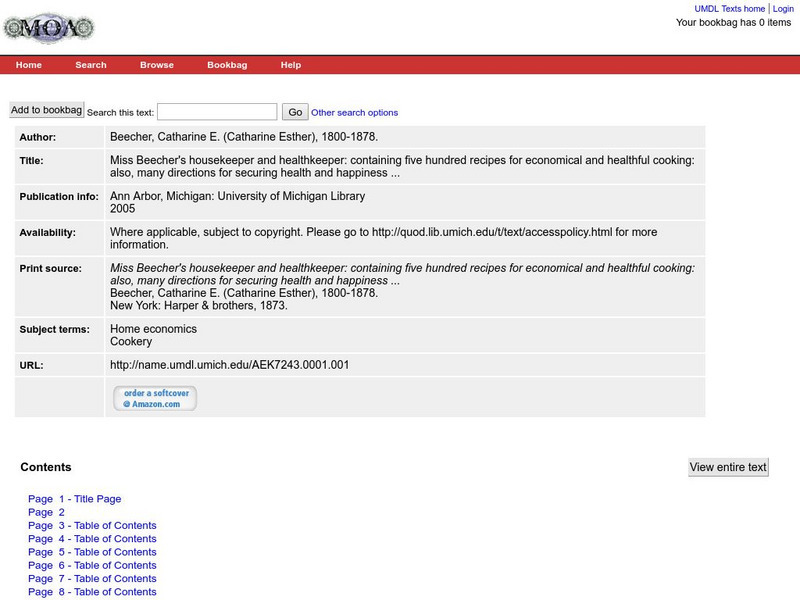Image resolution: width=800 pixels, height=600 pixels.
Task: Click the Go button
Action: coord(295,112)
